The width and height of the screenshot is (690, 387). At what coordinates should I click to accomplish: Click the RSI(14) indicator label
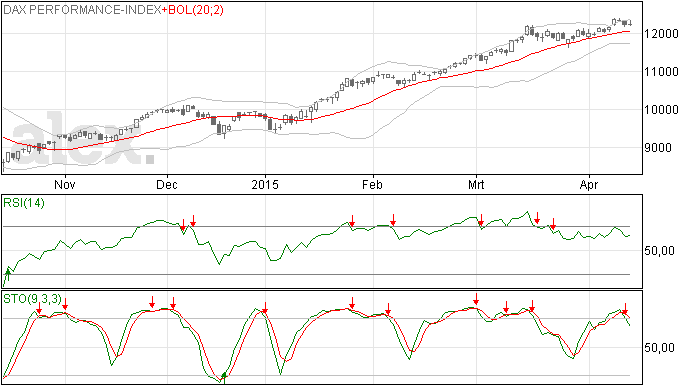point(24,203)
